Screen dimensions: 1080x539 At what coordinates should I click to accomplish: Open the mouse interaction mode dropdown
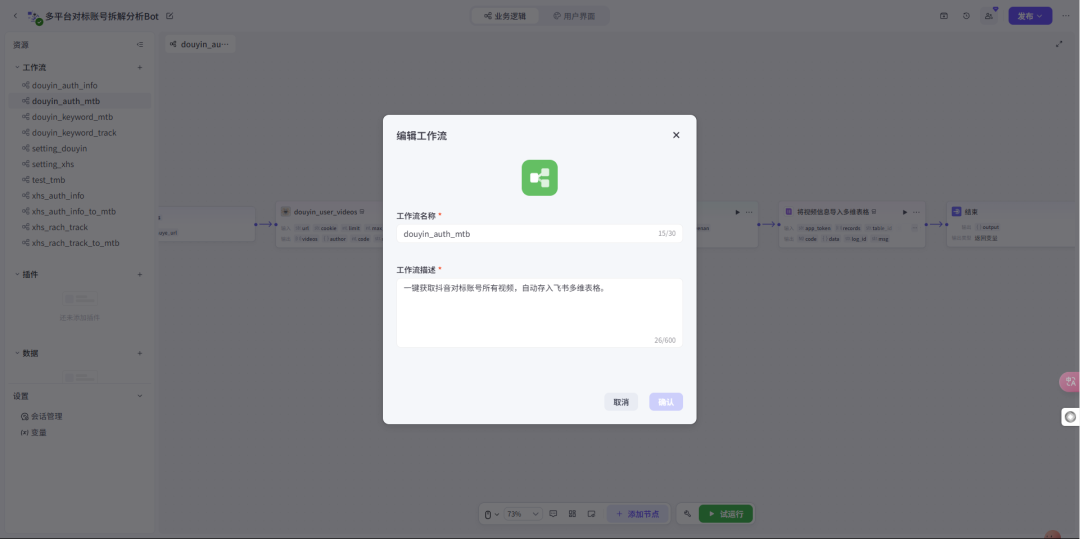click(x=491, y=514)
